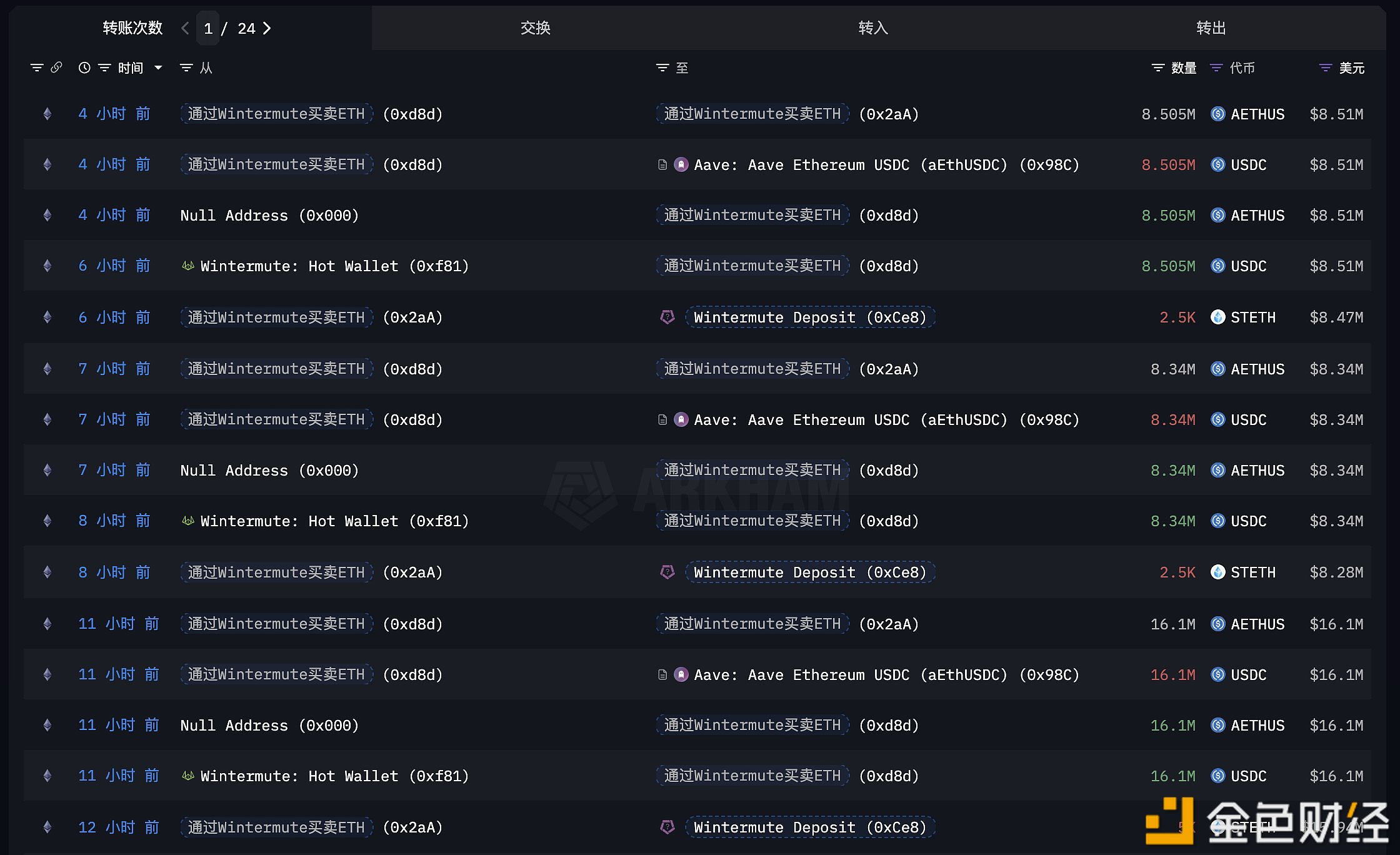Switch to the 交换 tab

(x=535, y=28)
